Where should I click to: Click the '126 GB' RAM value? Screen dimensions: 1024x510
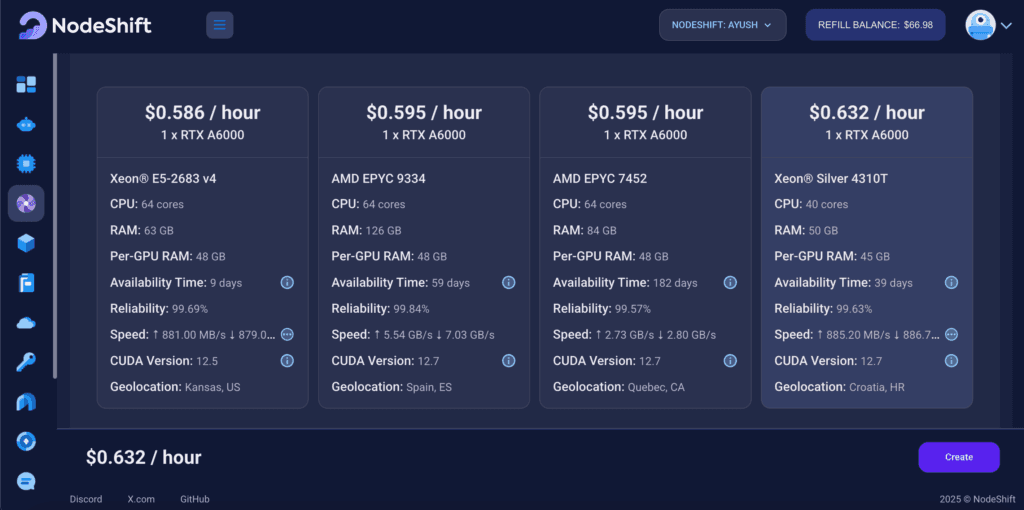click(x=382, y=231)
